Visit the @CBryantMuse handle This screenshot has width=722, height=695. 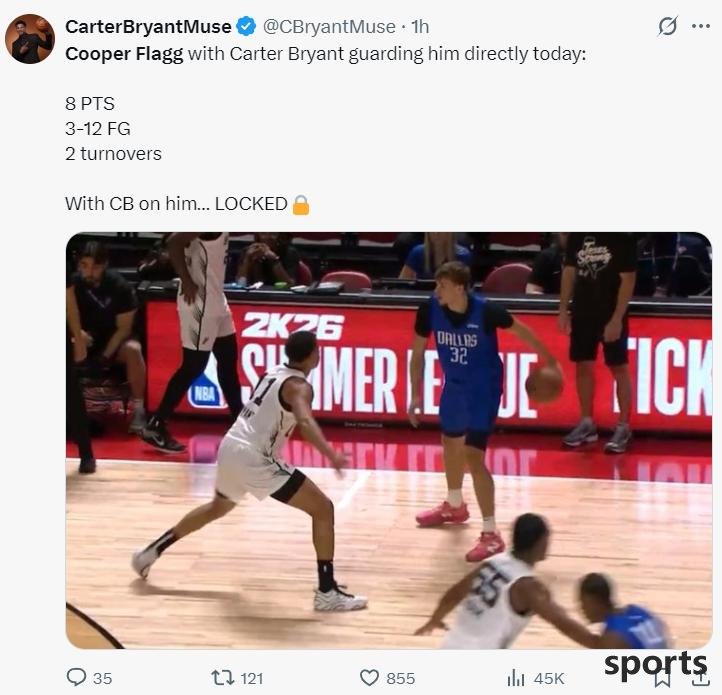tap(329, 27)
